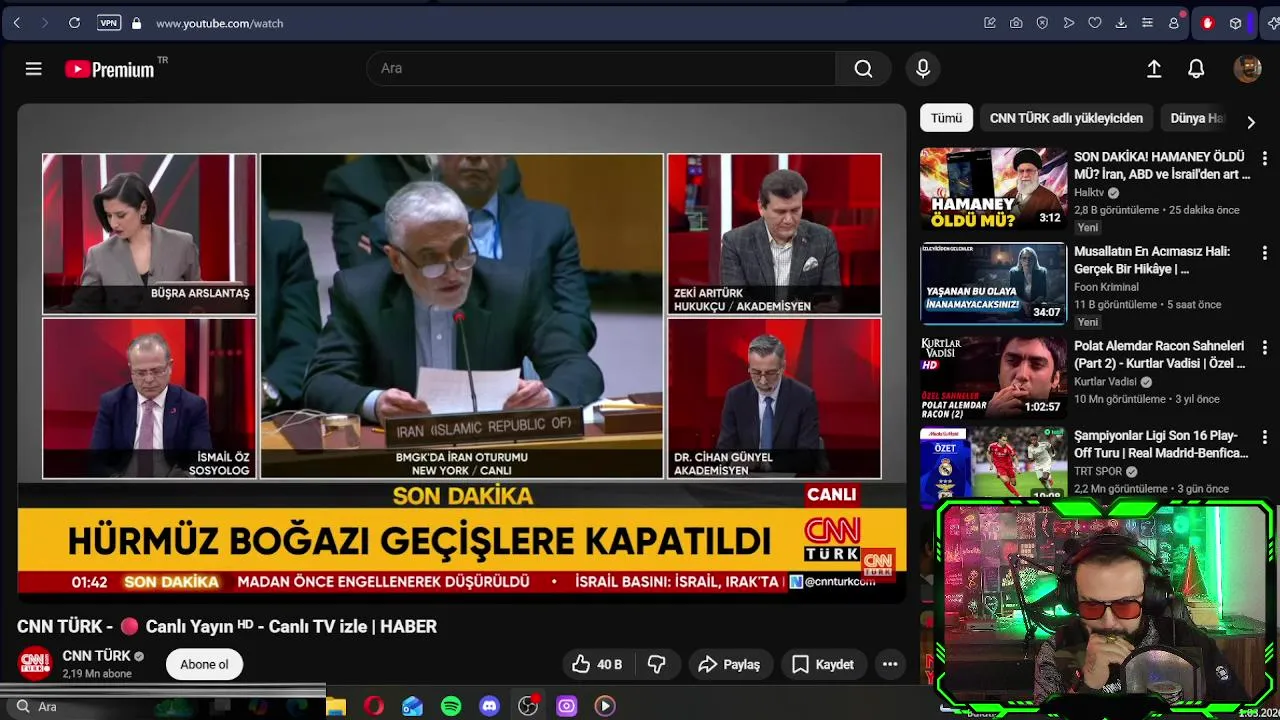The height and width of the screenshot is (720, 1280).
Task: Open the TRT SPOR channel link
Action: pos(1098,471)
